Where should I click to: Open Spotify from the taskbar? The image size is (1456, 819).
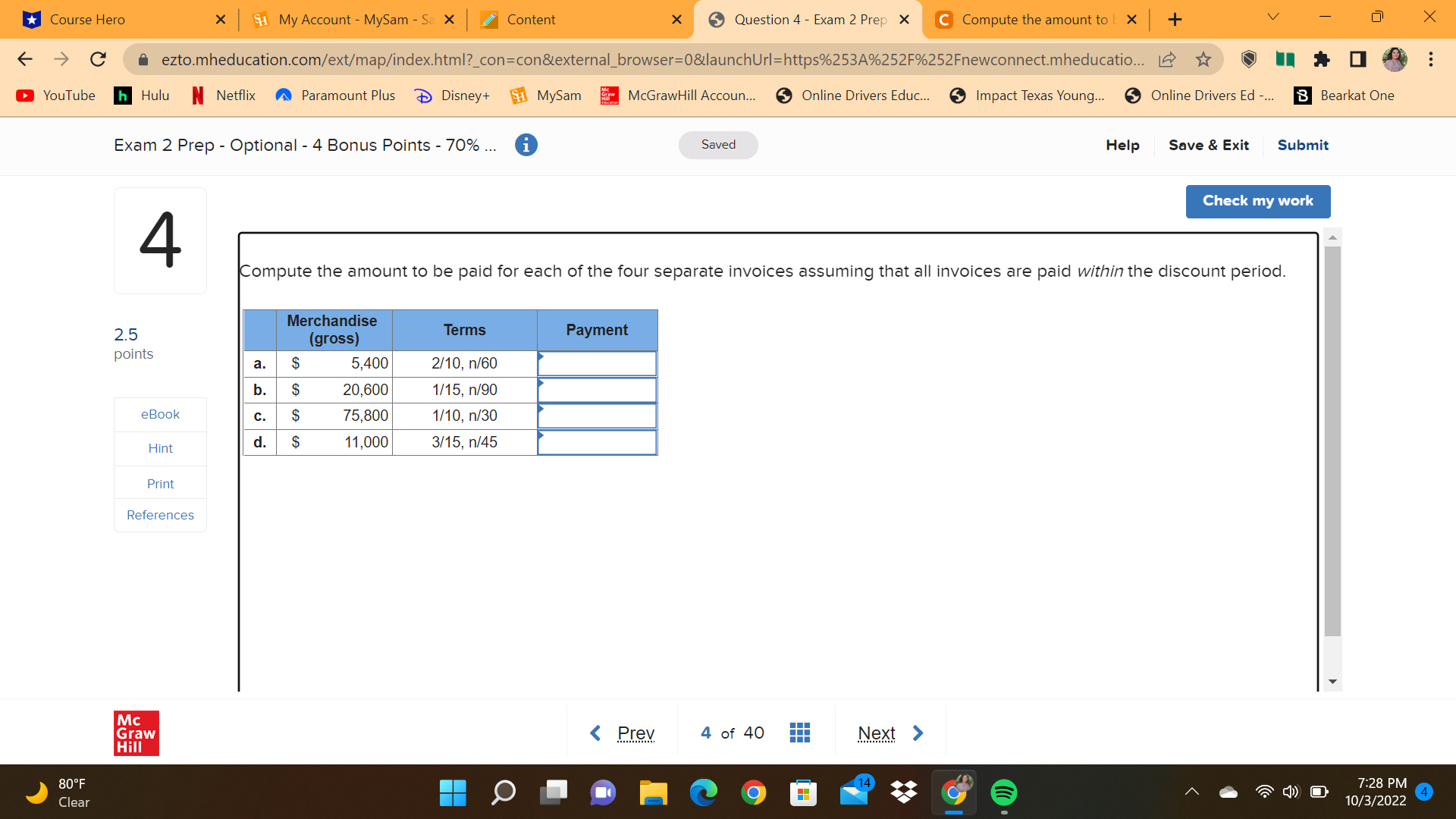point(1003,792)
